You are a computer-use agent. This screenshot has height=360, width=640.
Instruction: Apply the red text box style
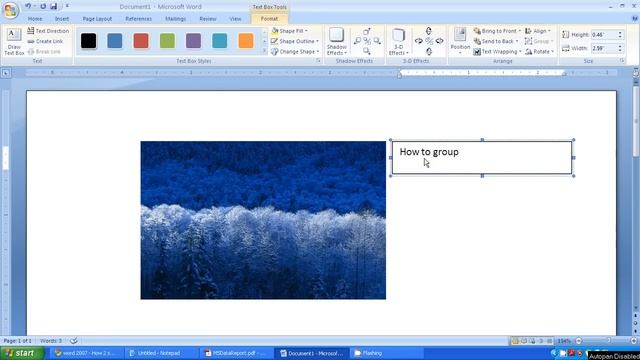tap(141, 41)
